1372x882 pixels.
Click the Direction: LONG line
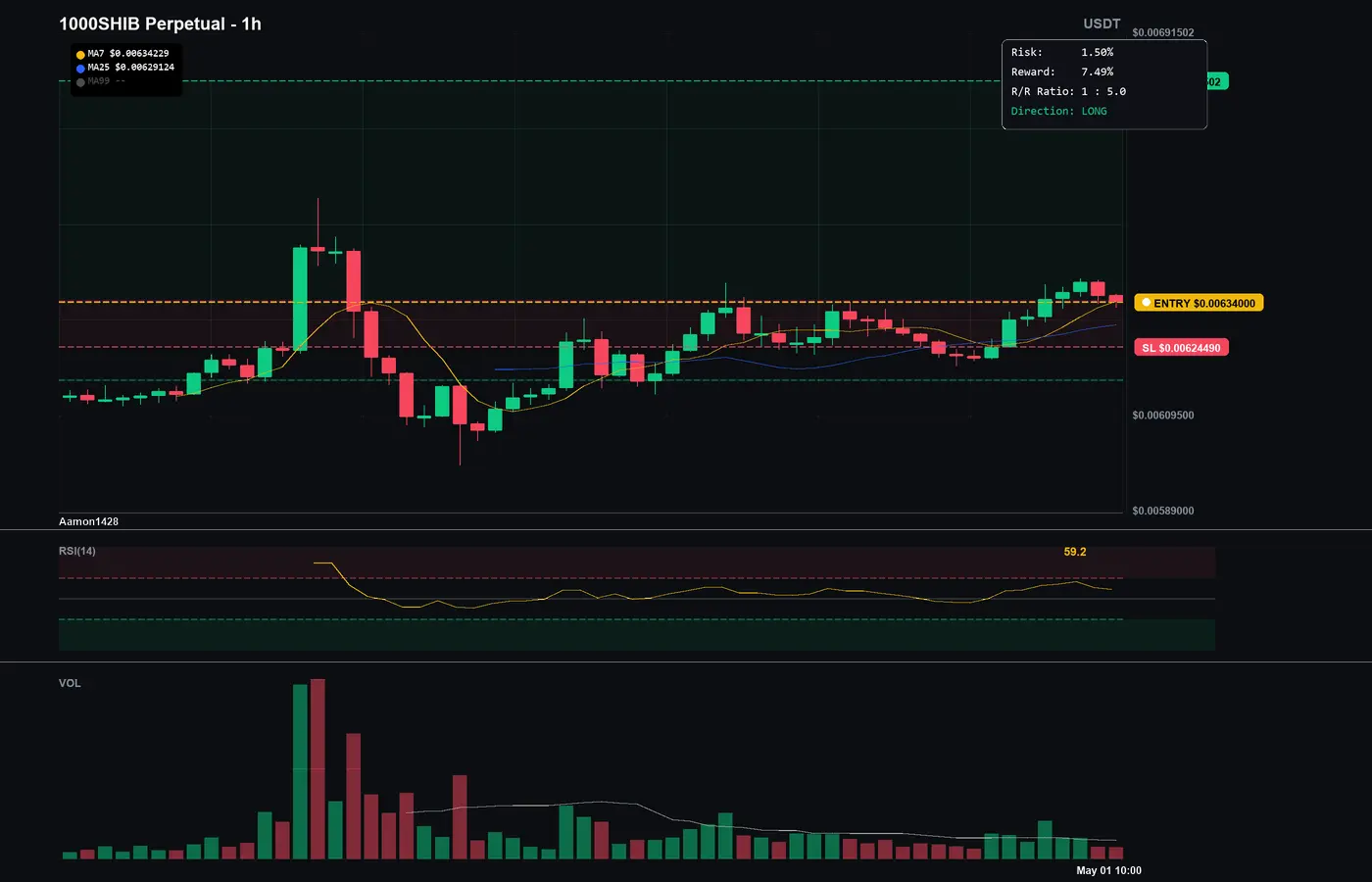(x=1059, y=111)
